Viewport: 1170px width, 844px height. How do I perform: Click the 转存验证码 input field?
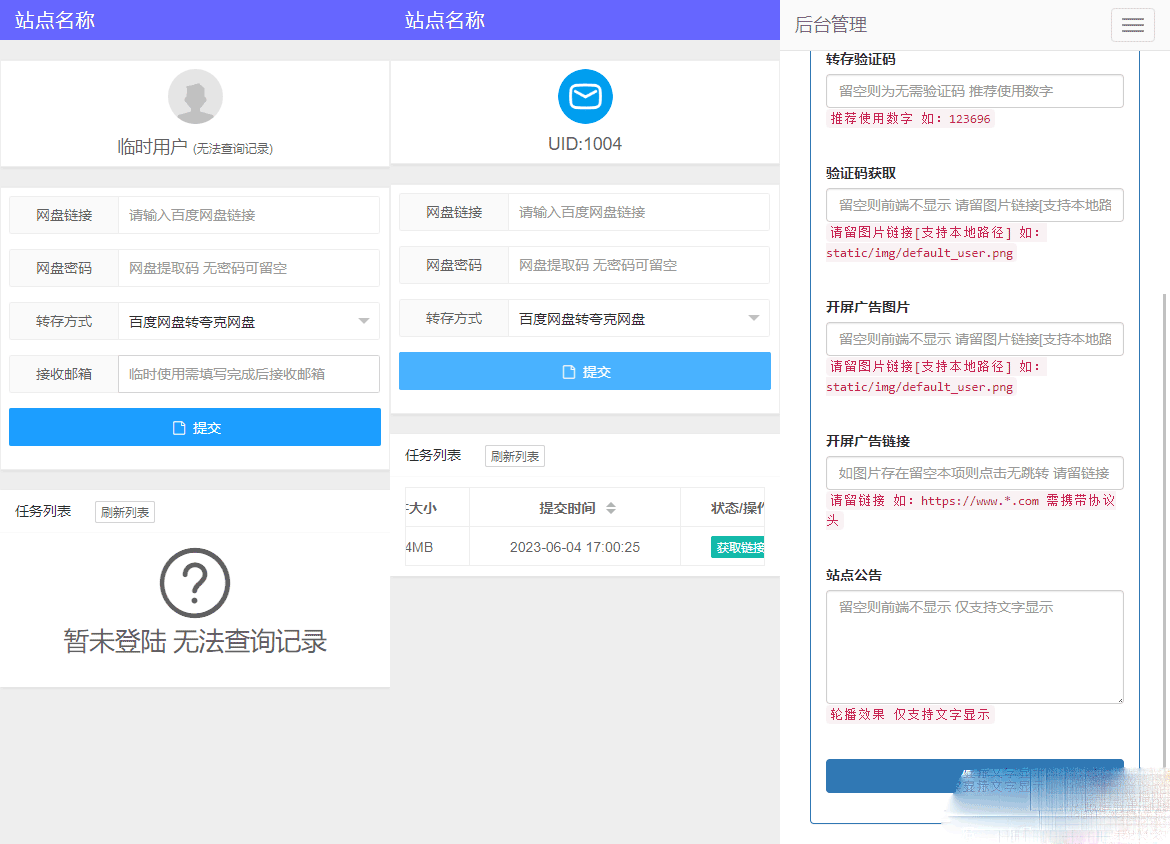pos(974,91)
